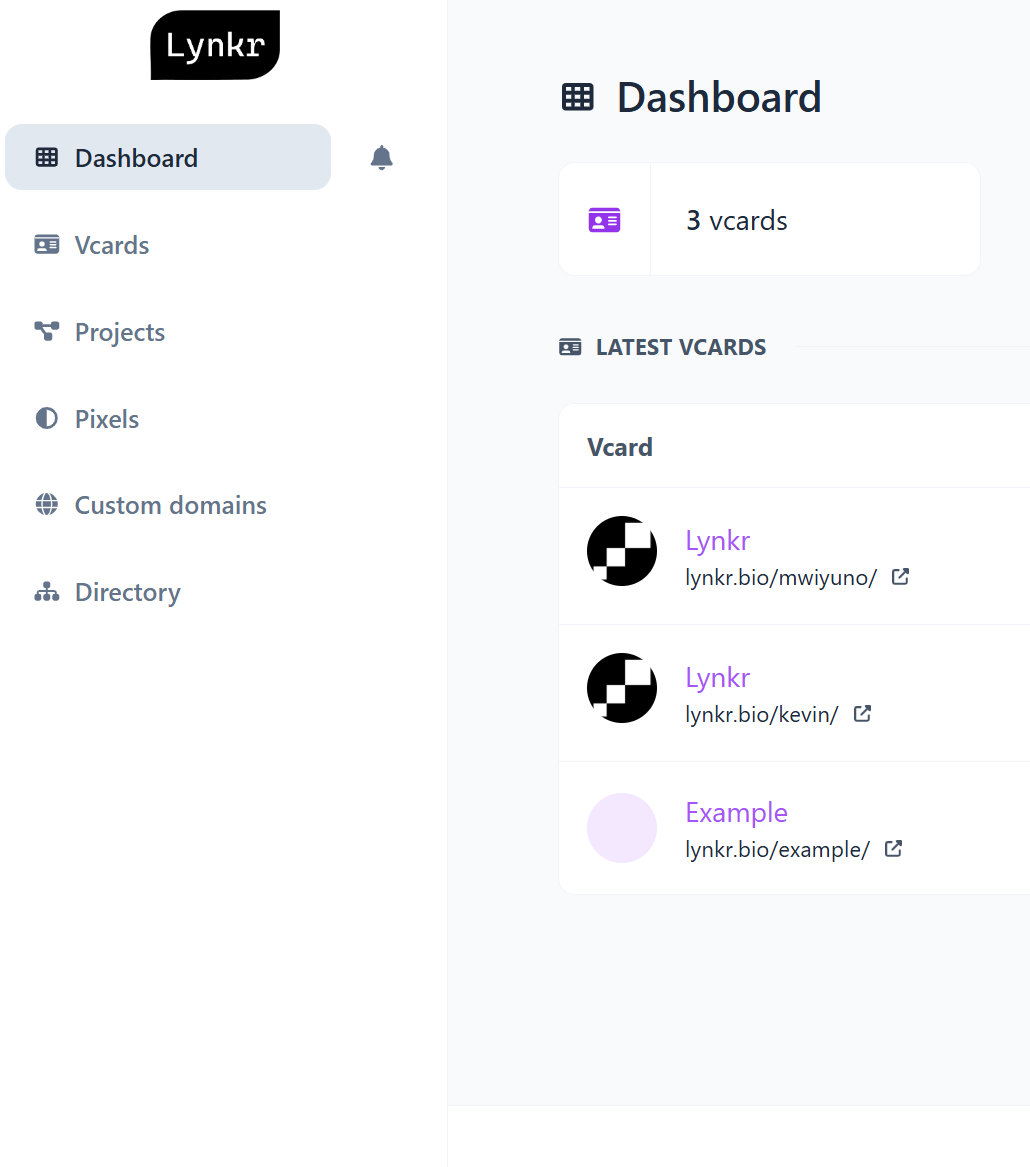Viewport: 1030px width, 1167px height.
Task: Select Dashboard in the sidebar
Action: coord(168,157)
